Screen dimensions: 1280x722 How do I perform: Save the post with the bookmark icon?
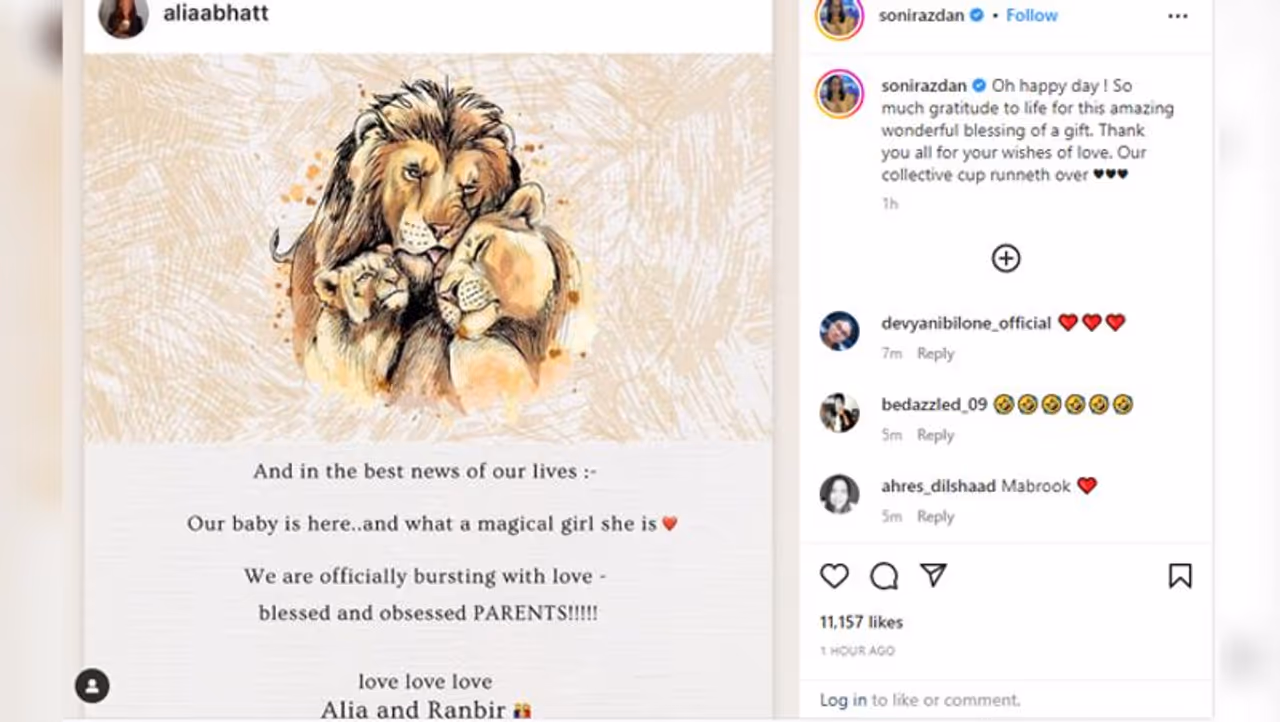(1180, 576)
